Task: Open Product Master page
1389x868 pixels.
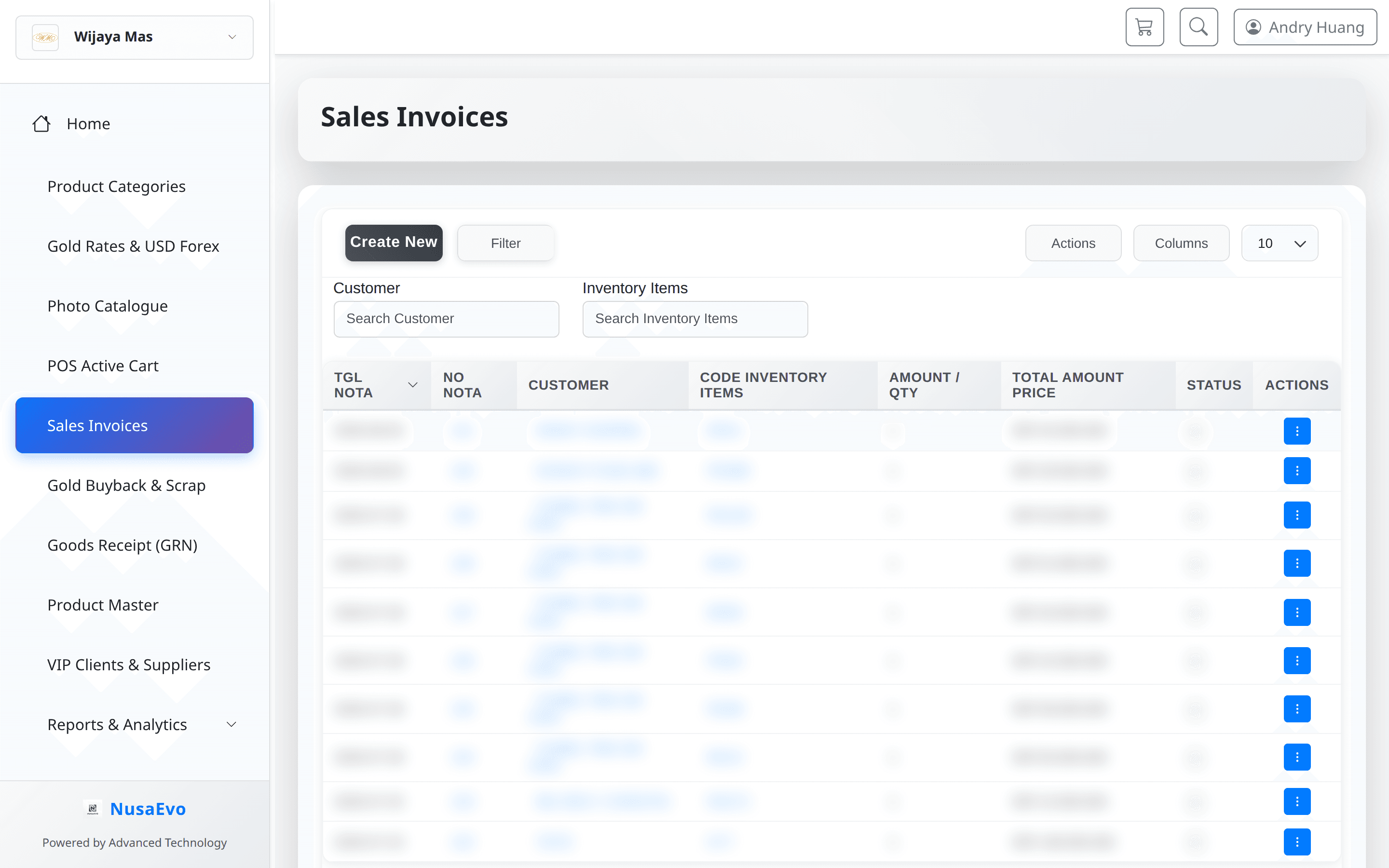Action: click(103, 605)
